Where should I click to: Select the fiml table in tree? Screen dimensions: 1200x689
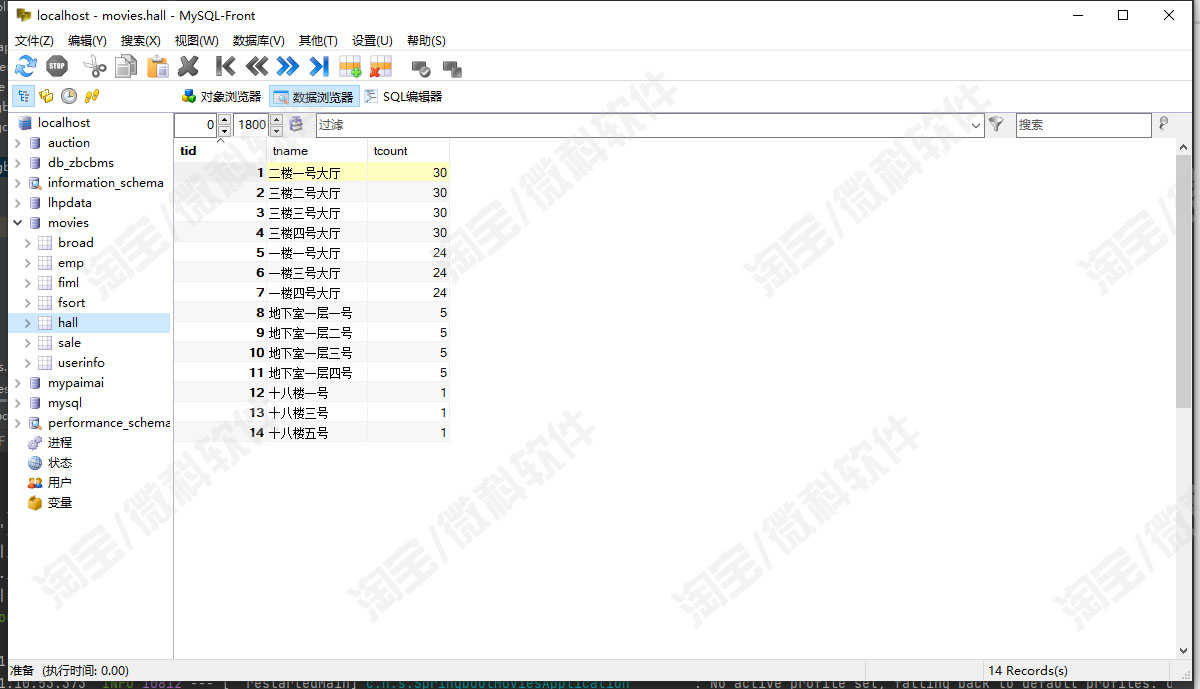pyautogui.click(x=68, y=283)
